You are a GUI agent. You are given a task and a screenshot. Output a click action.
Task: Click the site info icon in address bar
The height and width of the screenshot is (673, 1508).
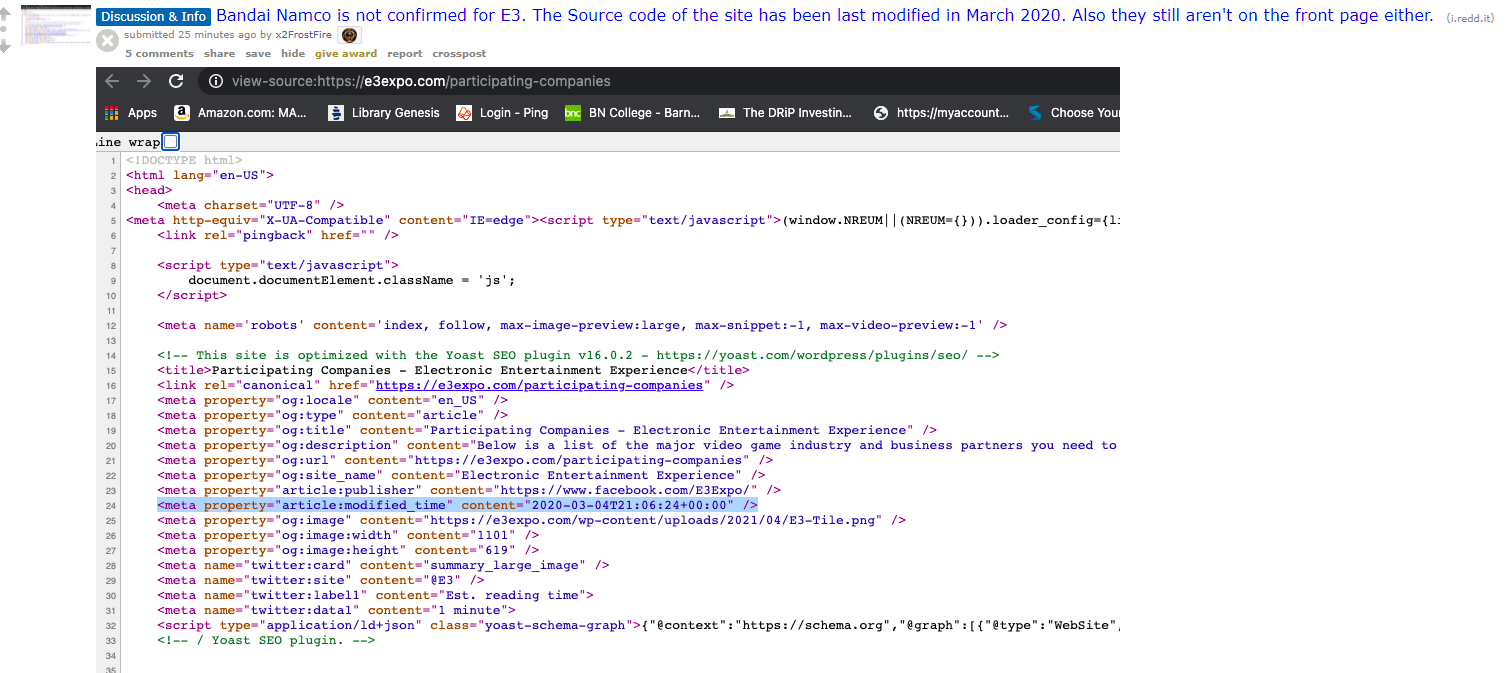[x=216, y=81]
